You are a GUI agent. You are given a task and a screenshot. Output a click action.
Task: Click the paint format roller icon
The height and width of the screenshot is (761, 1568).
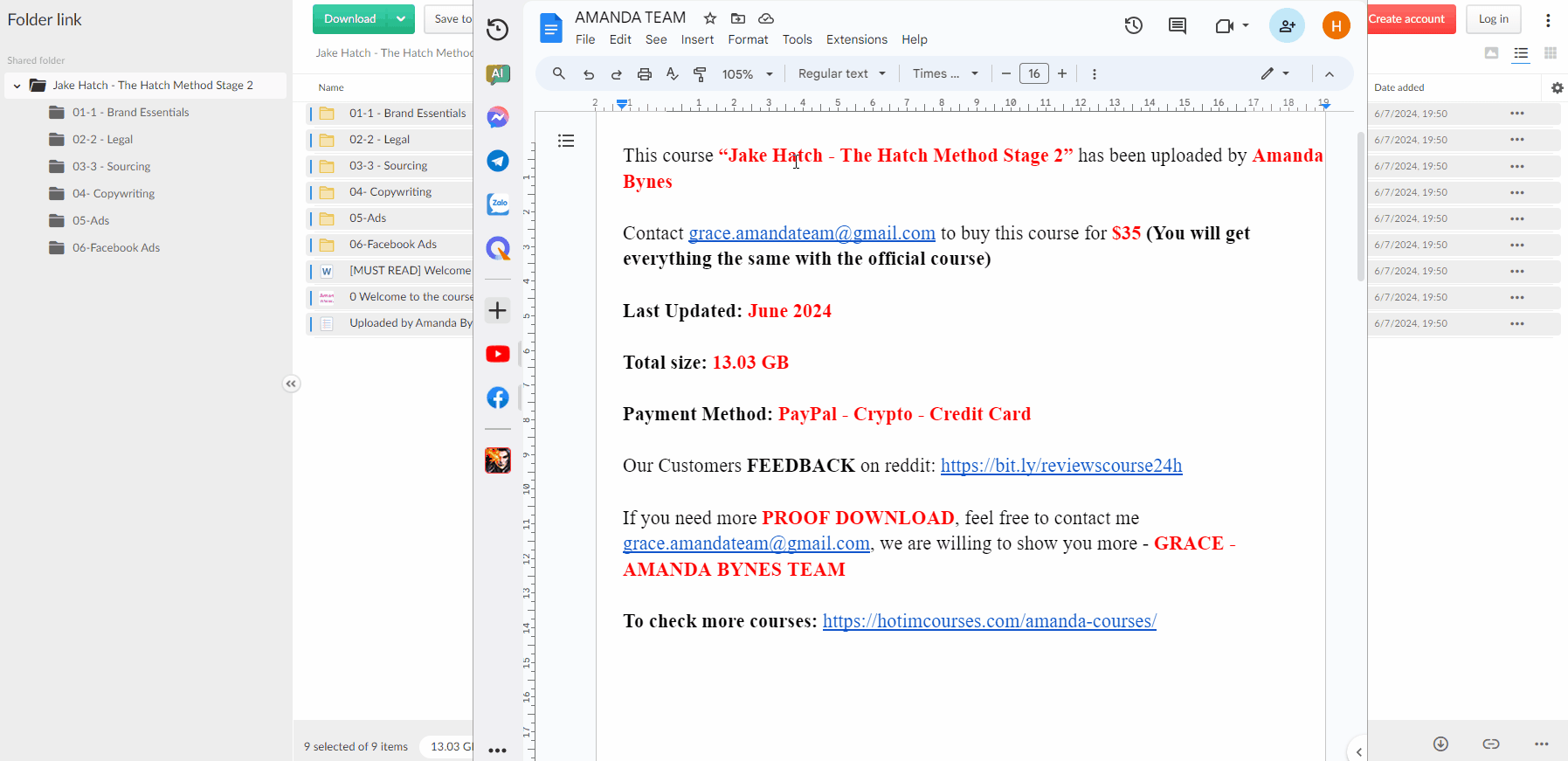coord(700,74)
